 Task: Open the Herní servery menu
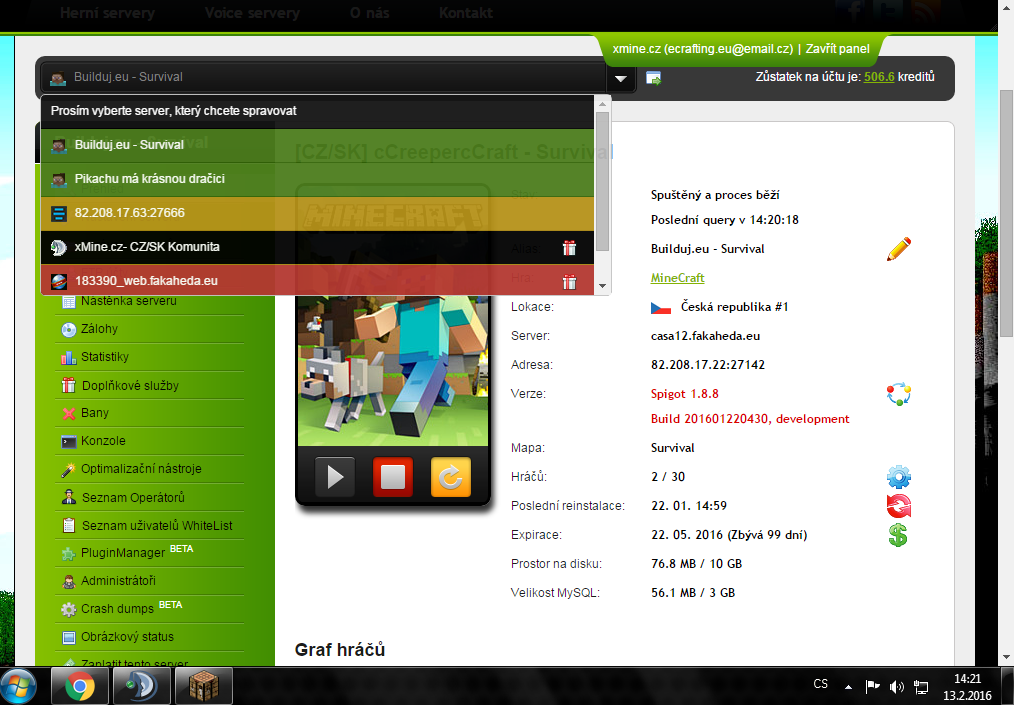click(107, 13)
